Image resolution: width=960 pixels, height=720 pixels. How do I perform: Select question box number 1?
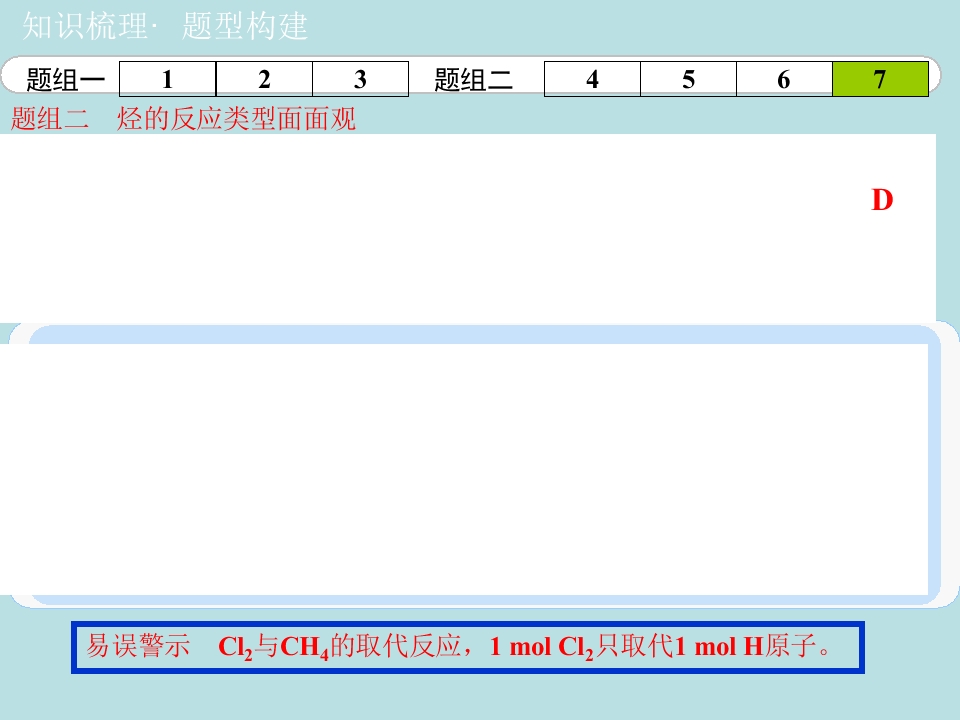(167, 79)
